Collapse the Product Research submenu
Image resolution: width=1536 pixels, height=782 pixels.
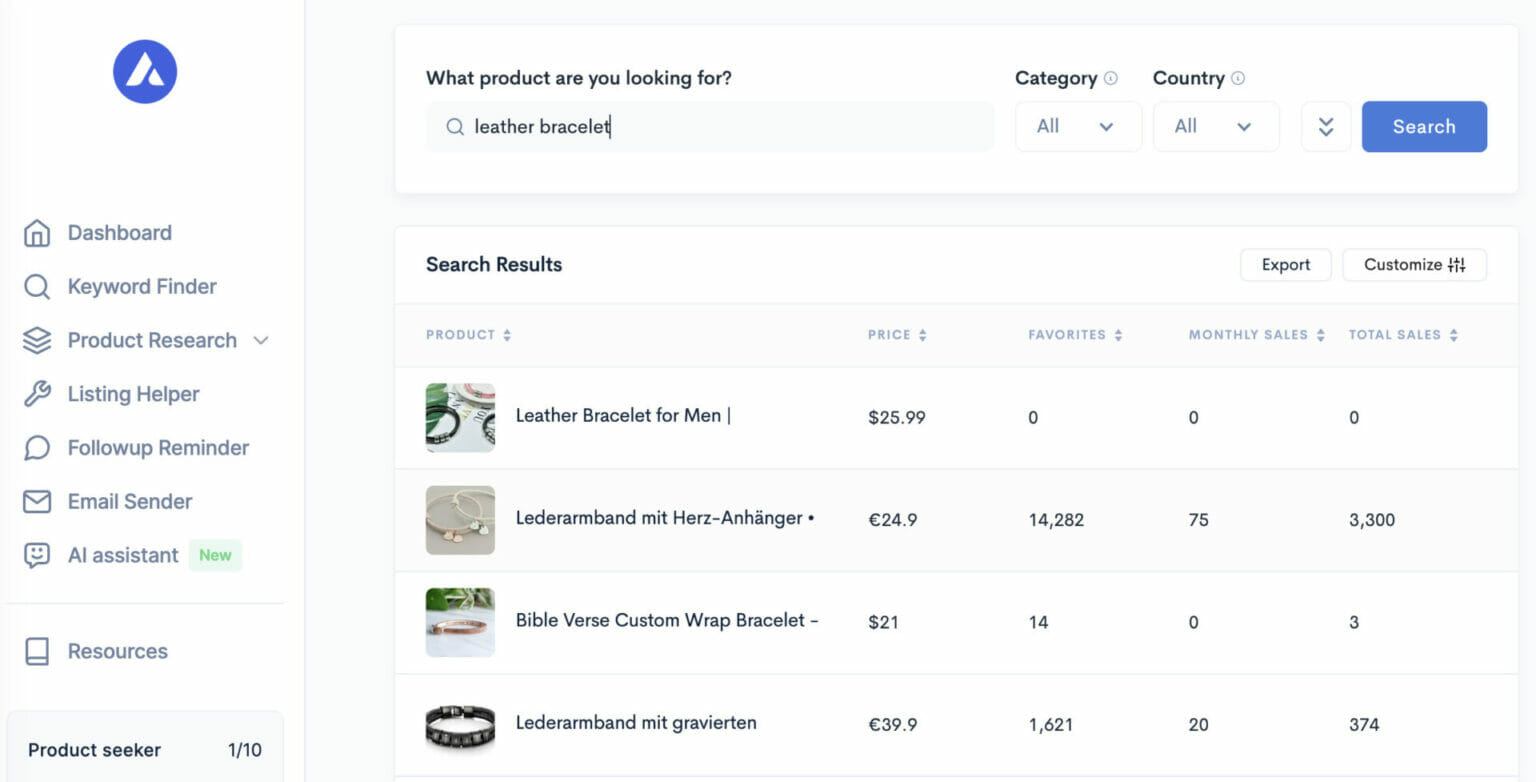coord(260,340)
